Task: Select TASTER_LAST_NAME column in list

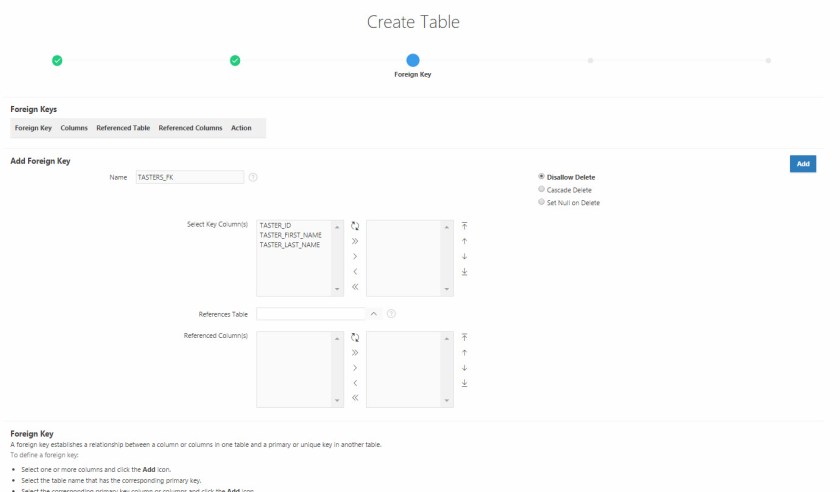Action: [290, 244]
